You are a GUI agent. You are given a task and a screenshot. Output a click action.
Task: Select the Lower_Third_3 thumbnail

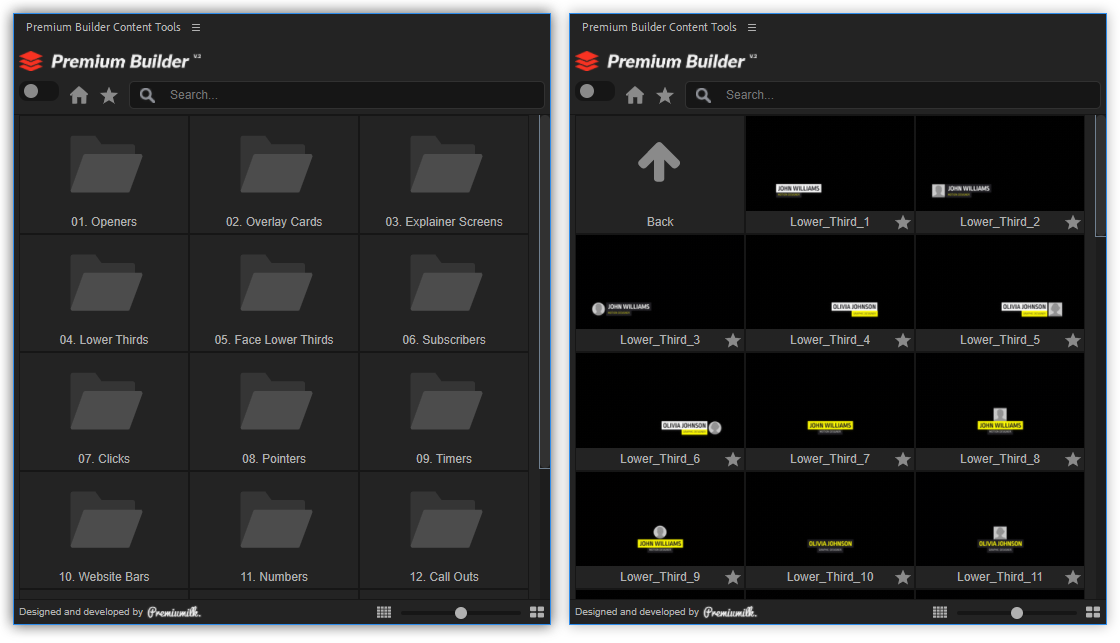point(660,282)
